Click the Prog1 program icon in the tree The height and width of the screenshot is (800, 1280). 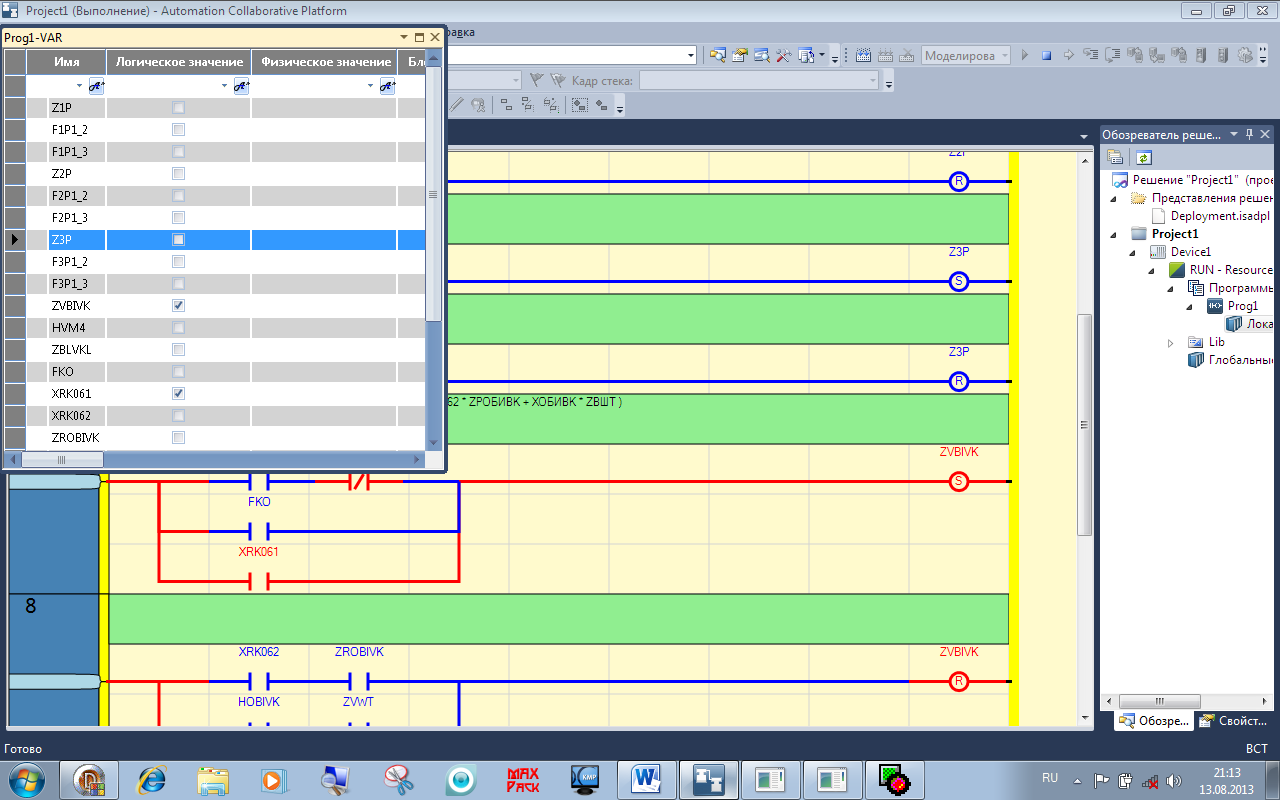[1215, 306]
